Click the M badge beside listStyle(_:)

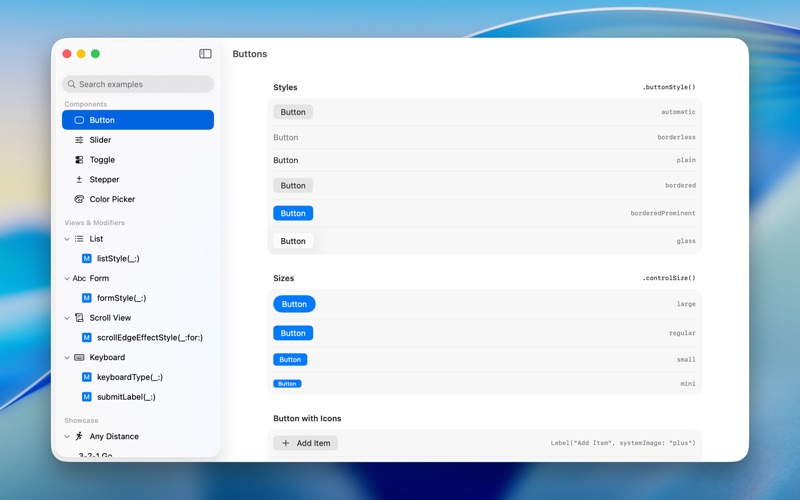87,259
